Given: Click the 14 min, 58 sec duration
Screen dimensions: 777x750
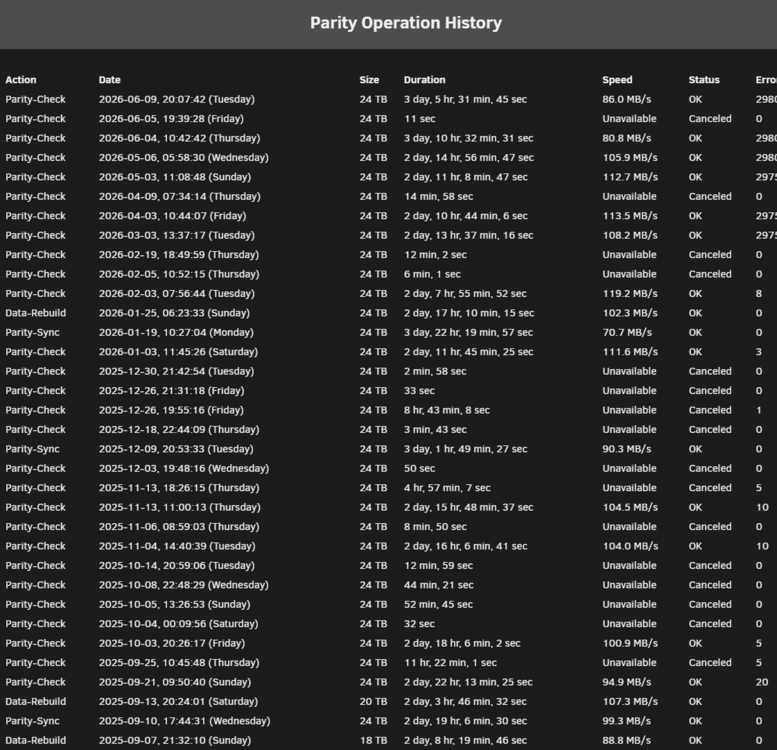Looking at the screenshot, I should (x=439, y=197).
